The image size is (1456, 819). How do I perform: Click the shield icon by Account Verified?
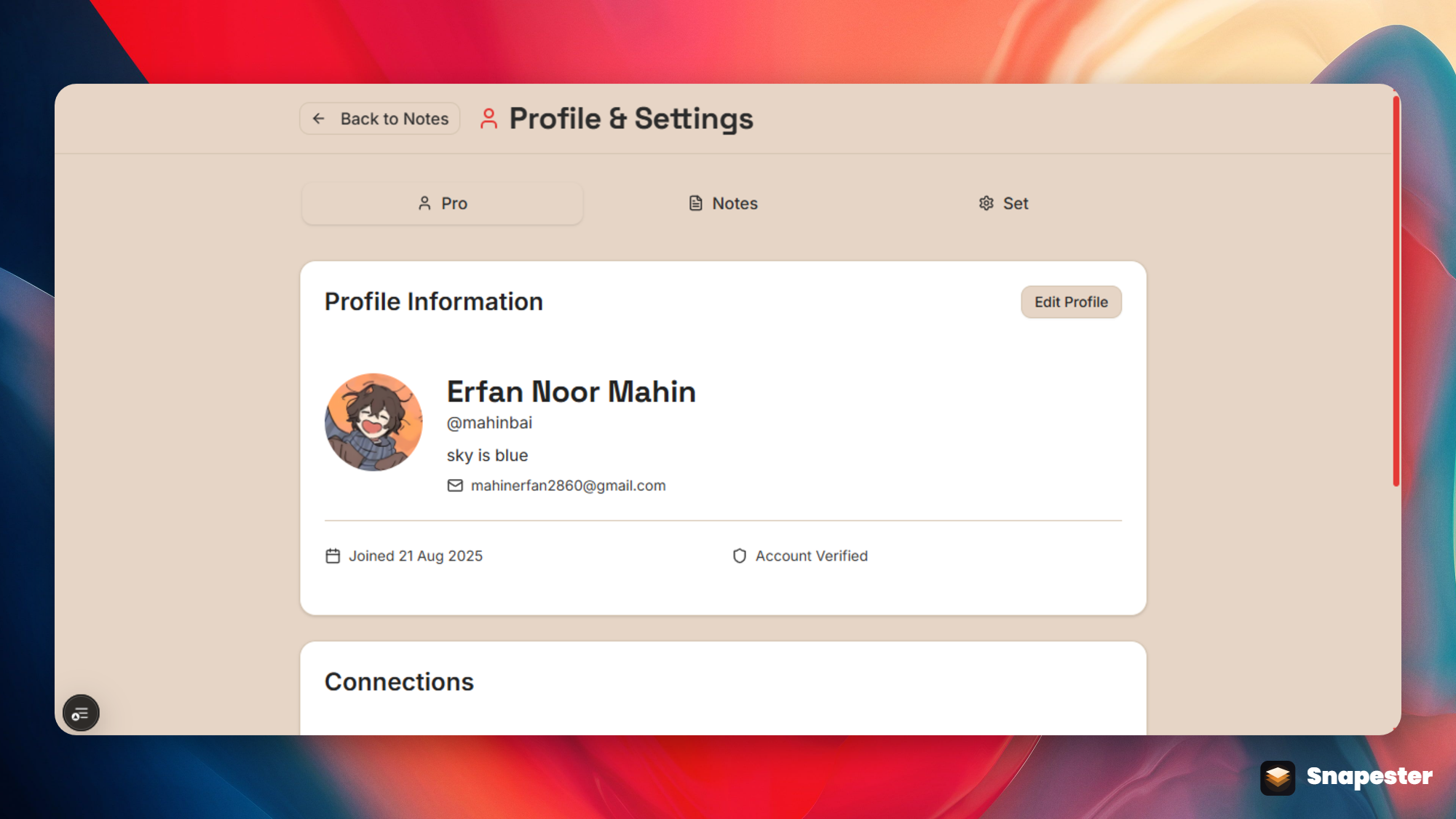[x=740, y=556]
